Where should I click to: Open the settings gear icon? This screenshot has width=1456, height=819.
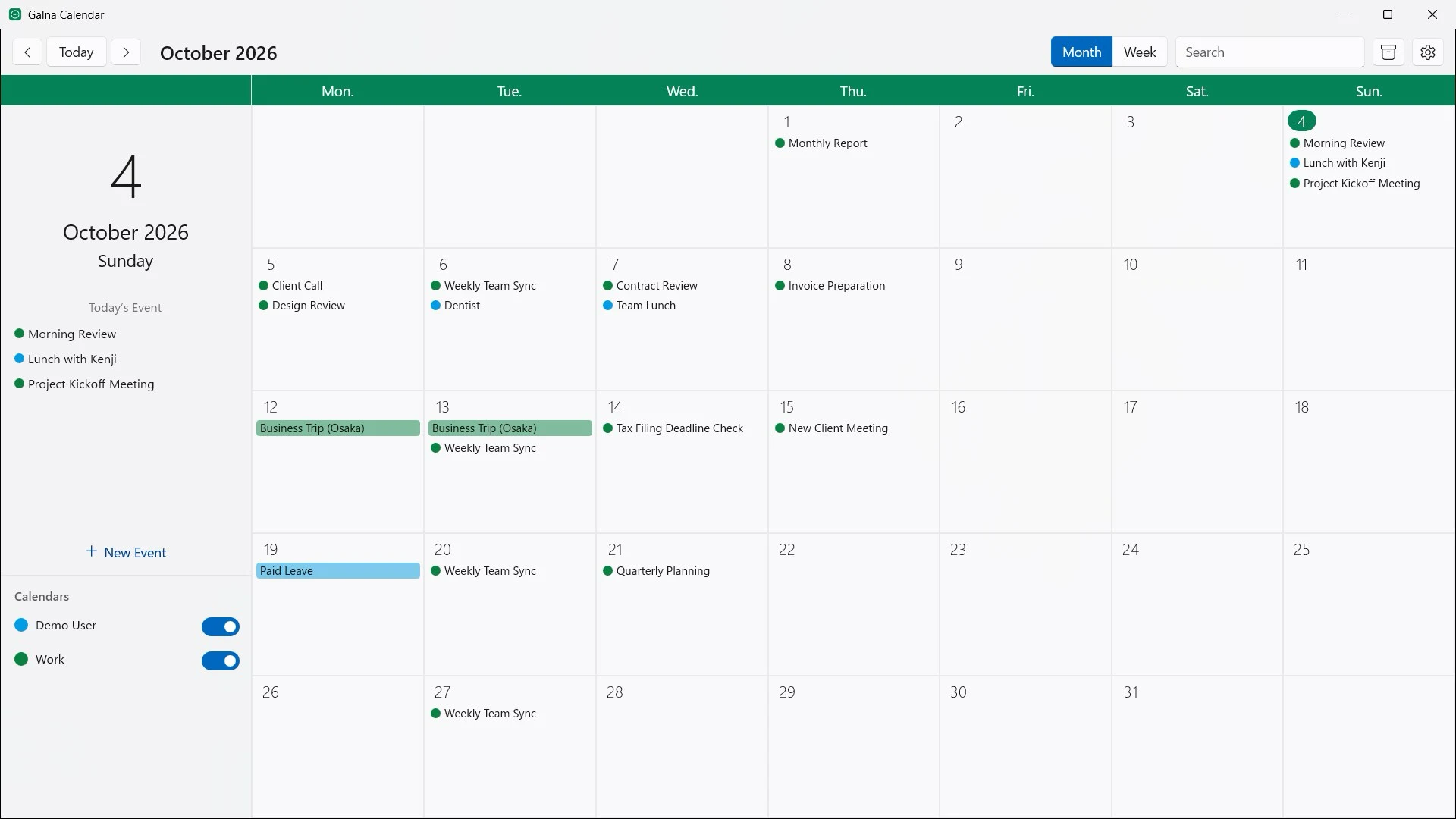click(x=1428, y=52)
